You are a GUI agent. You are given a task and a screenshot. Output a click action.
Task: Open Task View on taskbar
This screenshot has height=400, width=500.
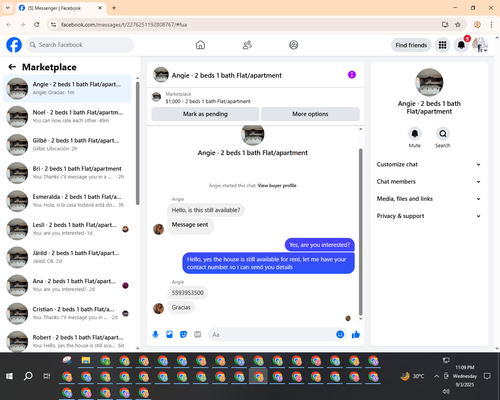(x=47, y=376)
